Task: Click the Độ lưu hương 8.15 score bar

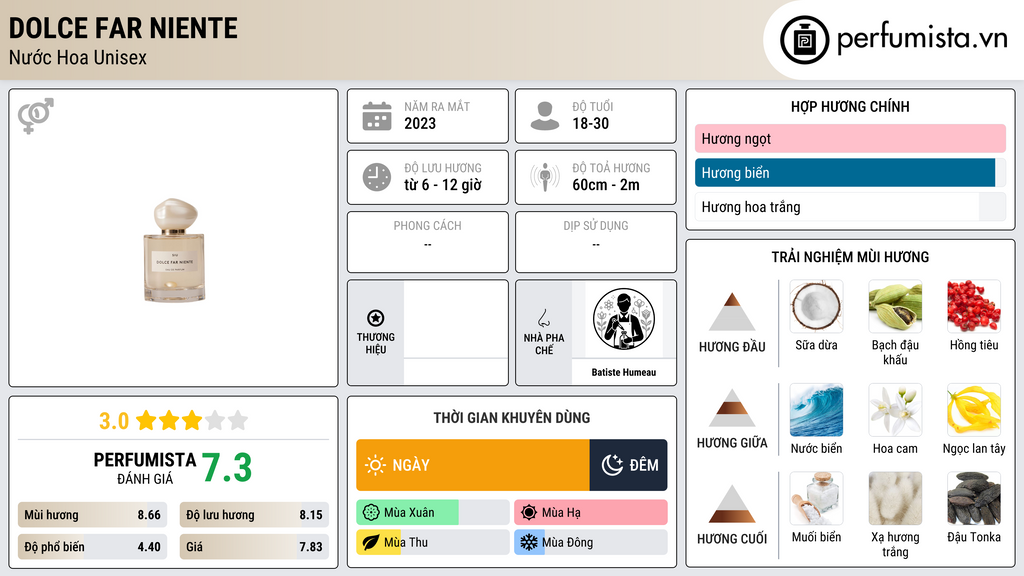Action: pos(254,515)
